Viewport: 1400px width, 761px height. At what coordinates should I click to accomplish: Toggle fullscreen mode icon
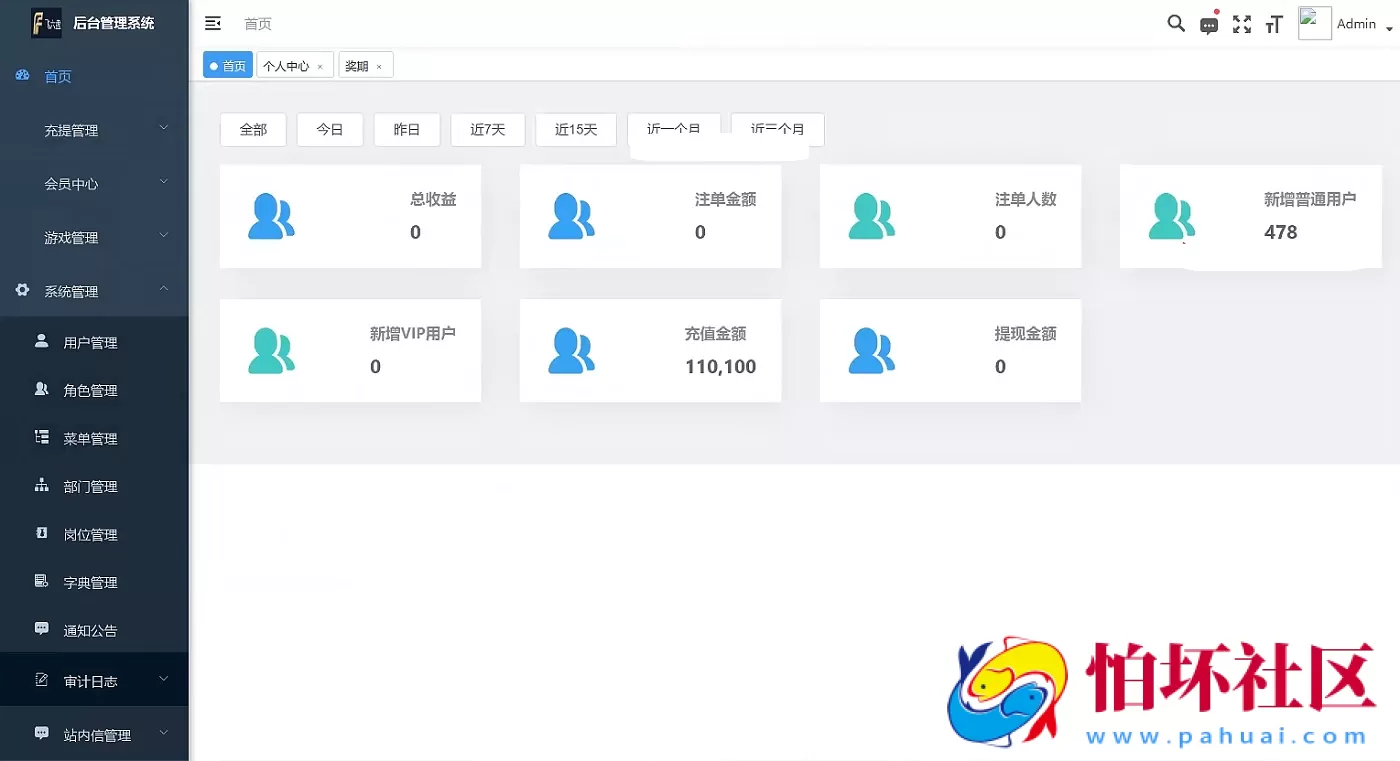[x=1241, y=24]
